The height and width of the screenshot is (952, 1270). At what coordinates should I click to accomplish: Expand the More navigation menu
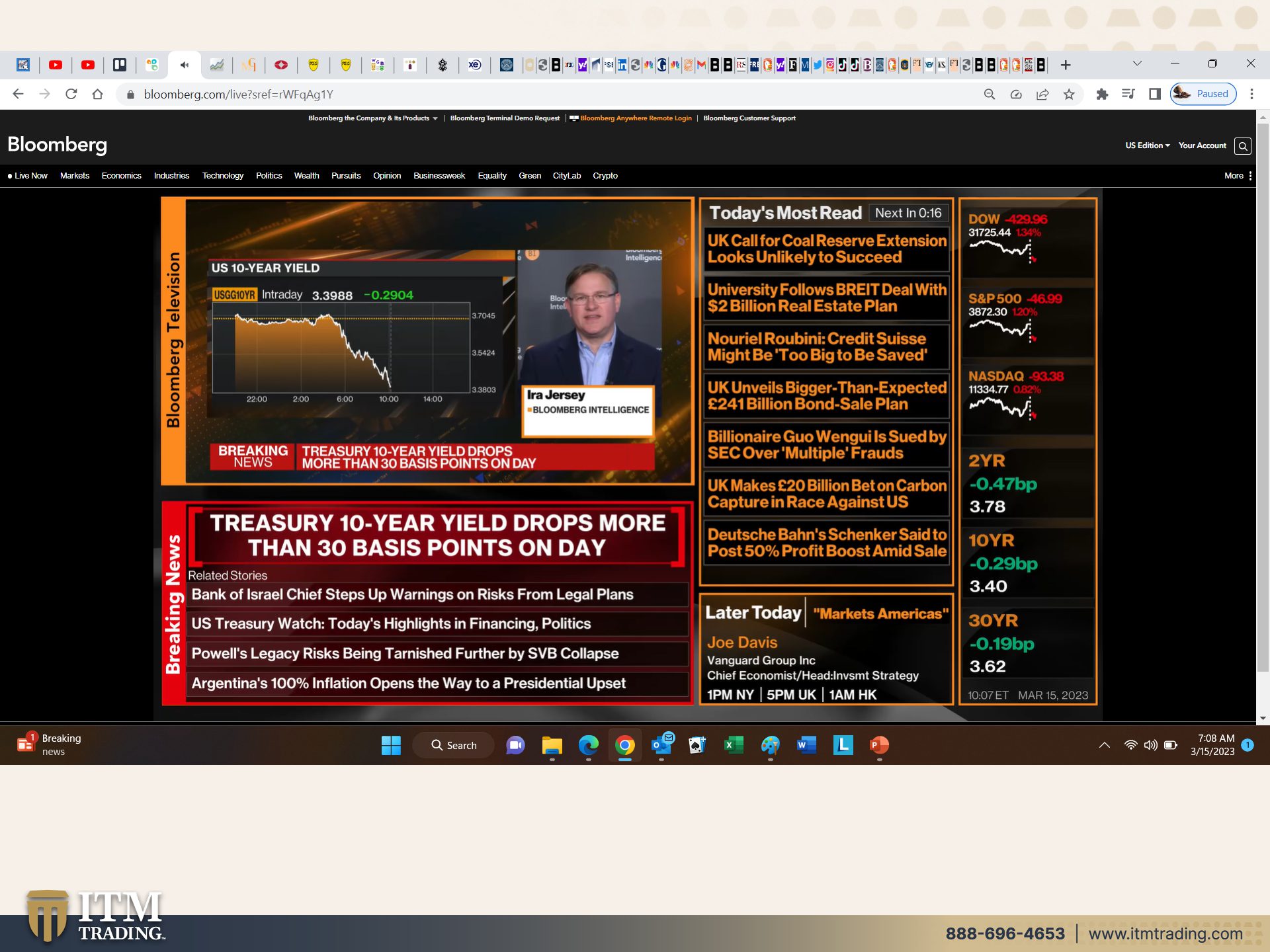[1238, 176]
